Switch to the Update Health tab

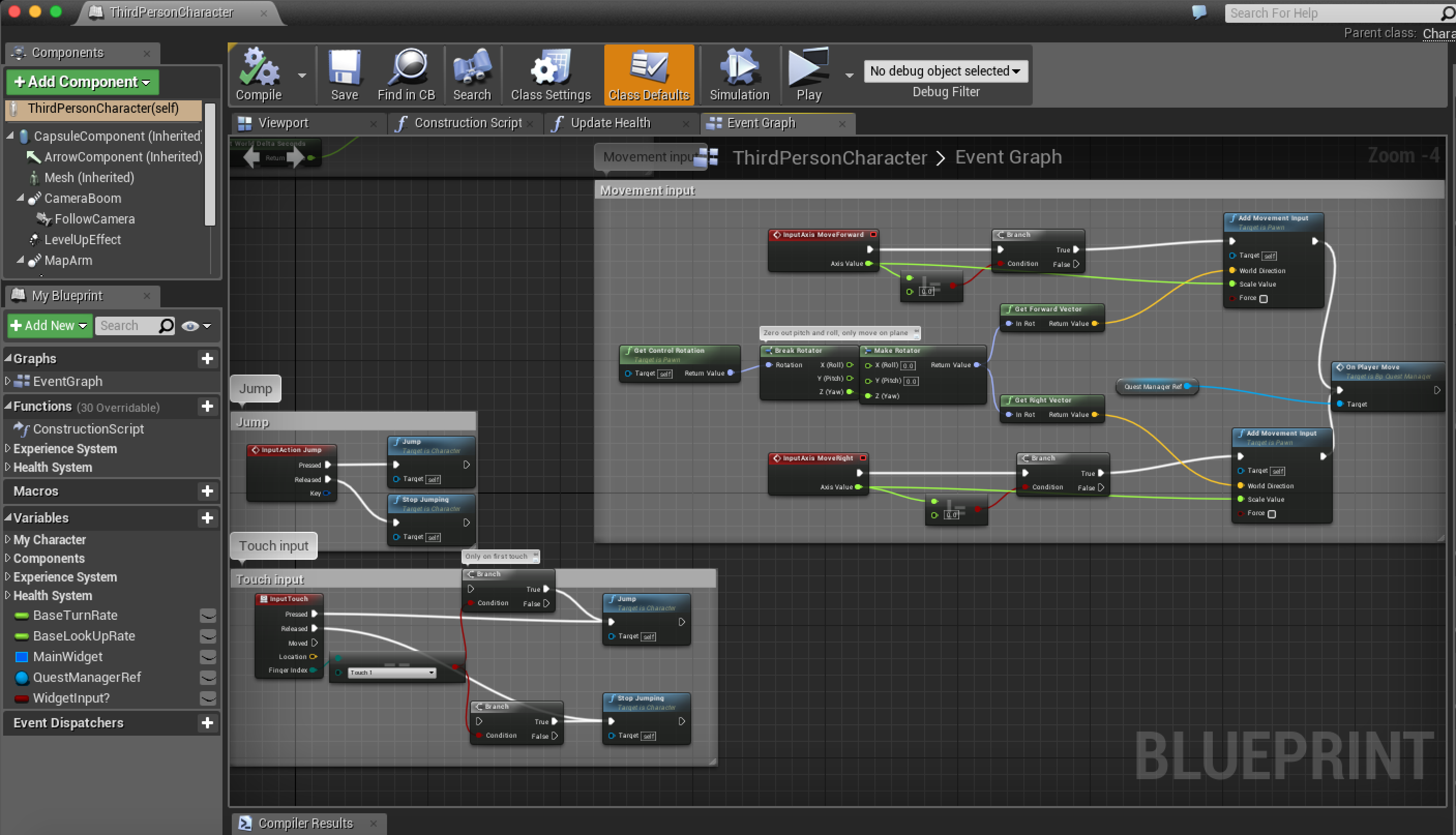tap(610, 123)
